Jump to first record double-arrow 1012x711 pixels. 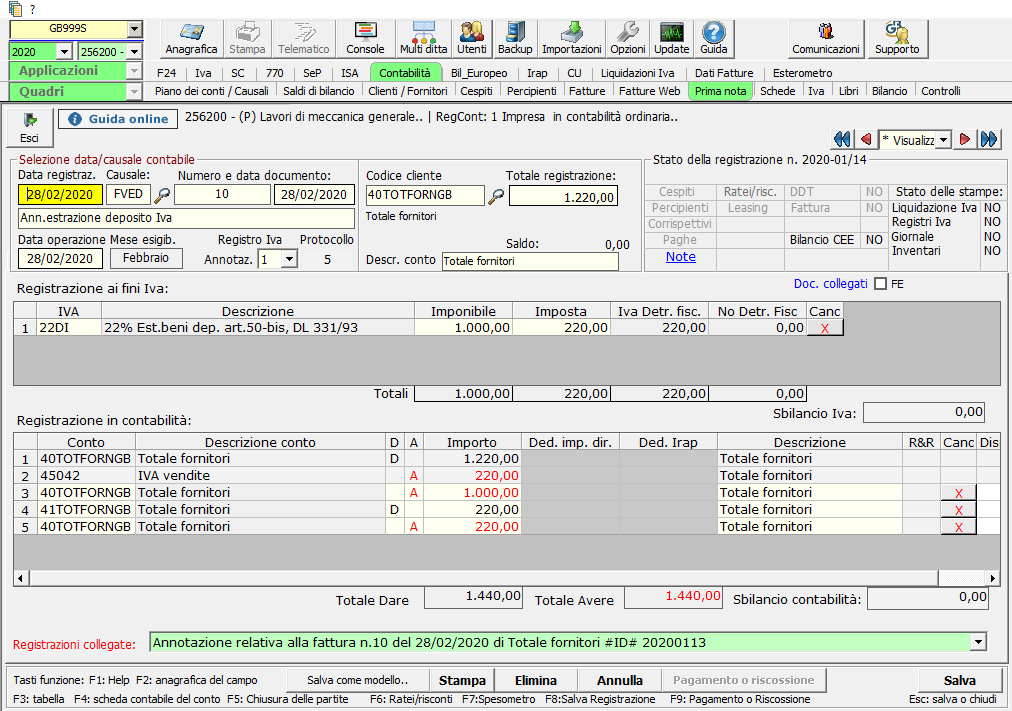coord(842,139)
